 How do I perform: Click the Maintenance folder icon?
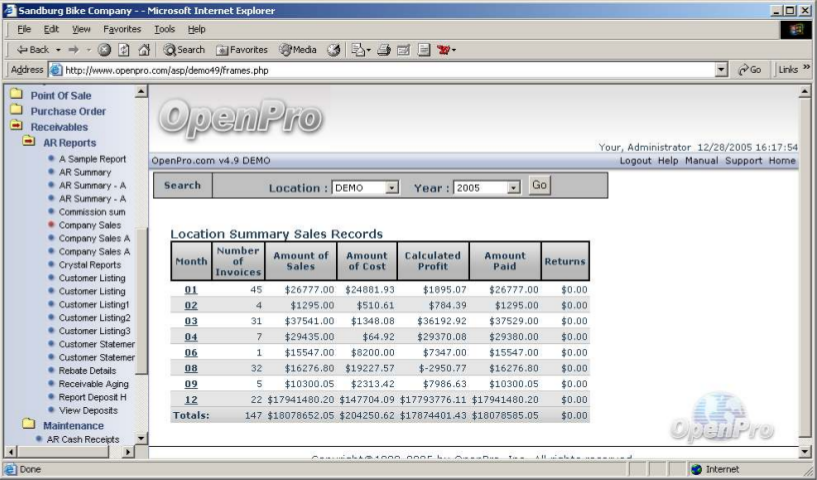pos(29,424)
